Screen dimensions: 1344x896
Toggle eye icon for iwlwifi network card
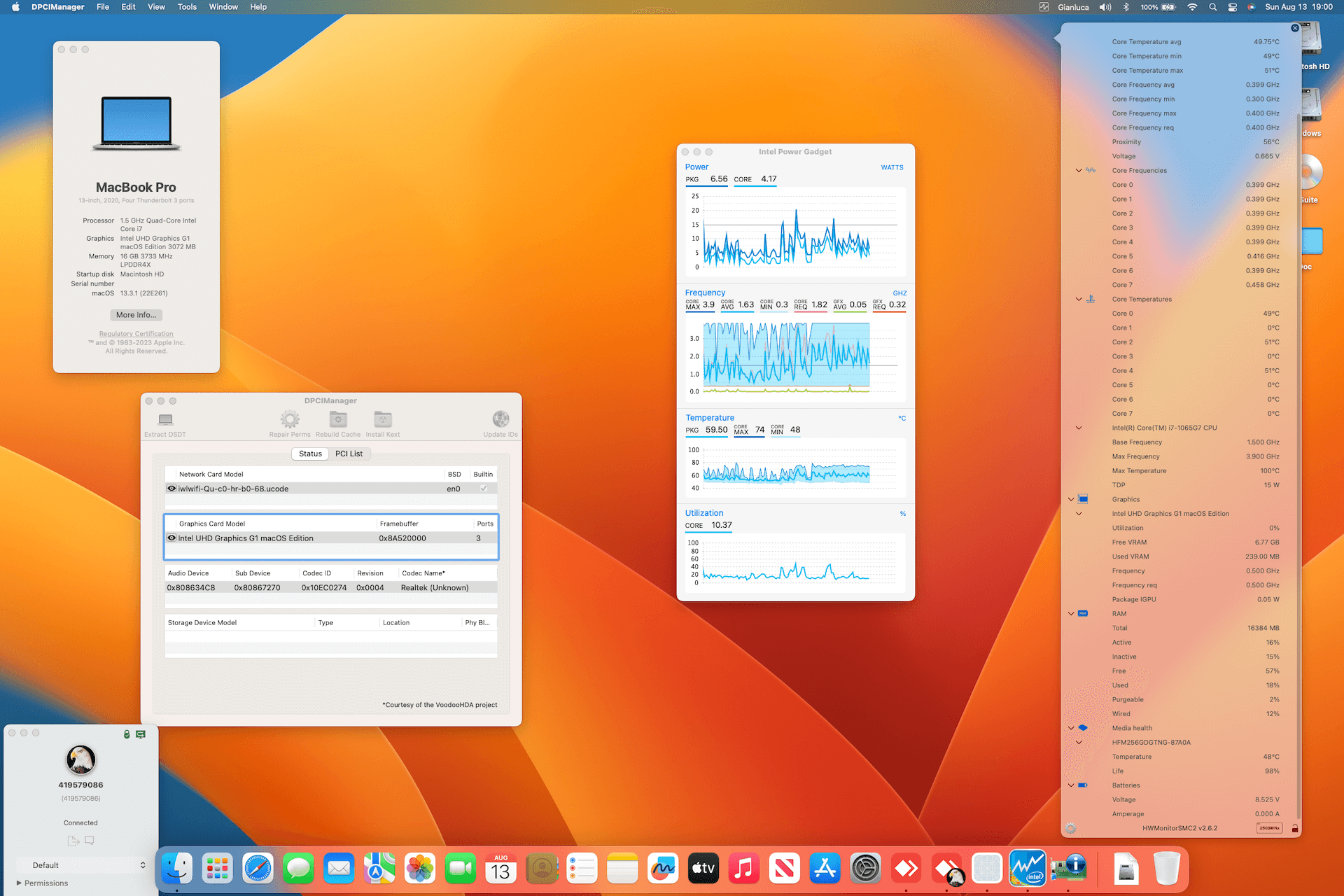pos(171,489)
